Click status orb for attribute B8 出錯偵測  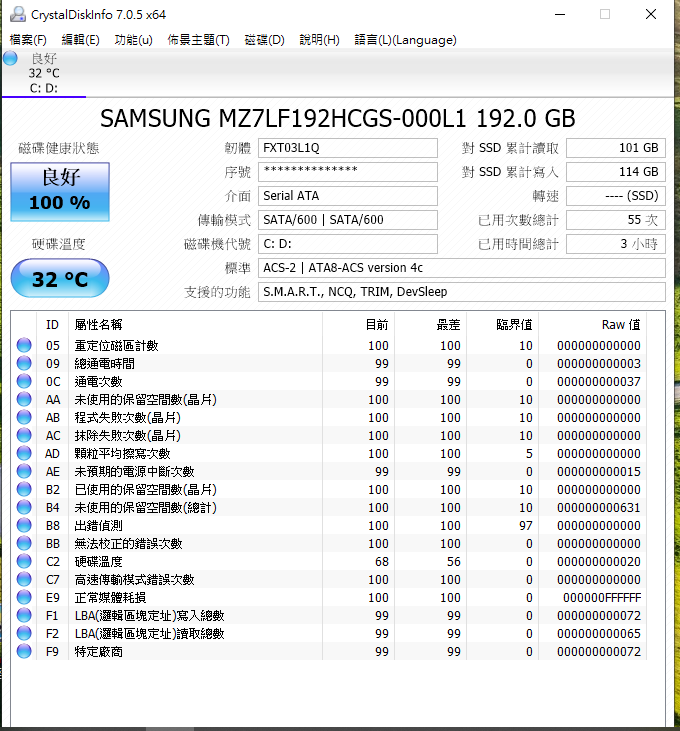pyautogui.click(x=24, y=526)
